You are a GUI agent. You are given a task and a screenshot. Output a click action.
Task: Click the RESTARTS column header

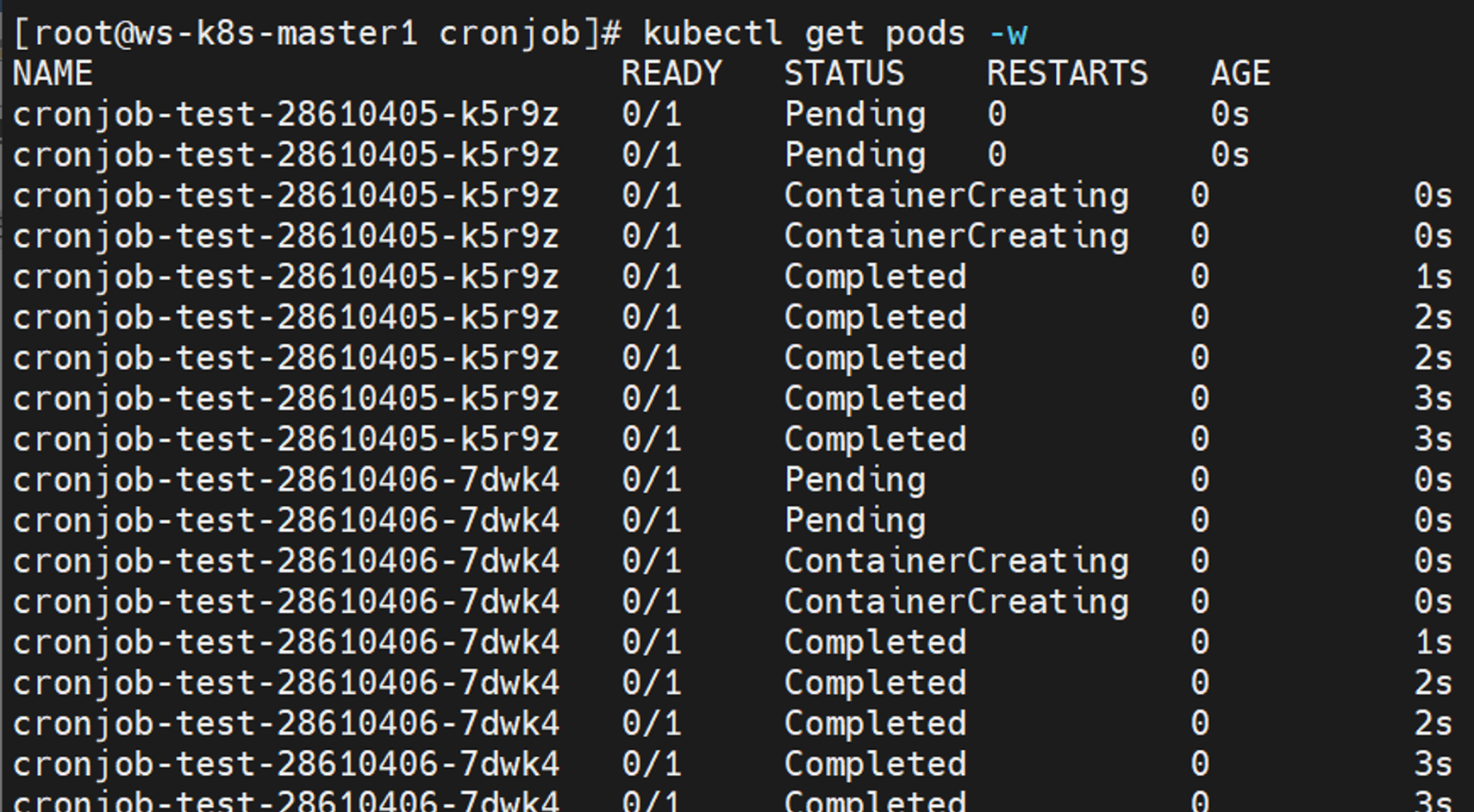click(1067, 73)
